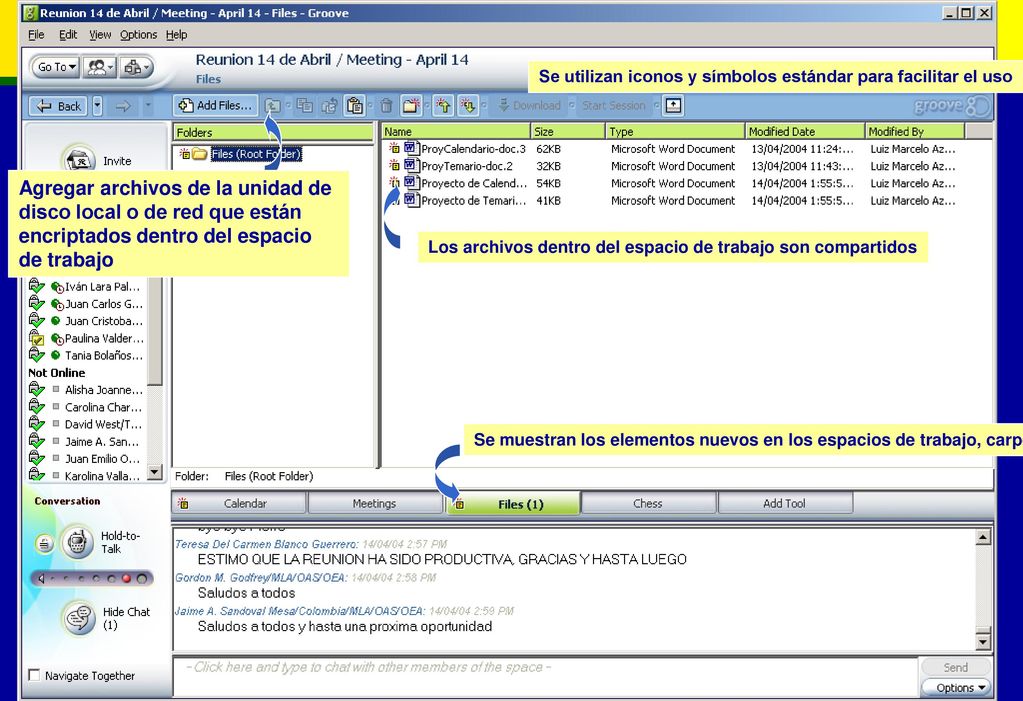The height and width of the screenshot is (701, 1023).
Task: Click the Hide Chat speech bubbles icon
Action: [x=80, y=617]
